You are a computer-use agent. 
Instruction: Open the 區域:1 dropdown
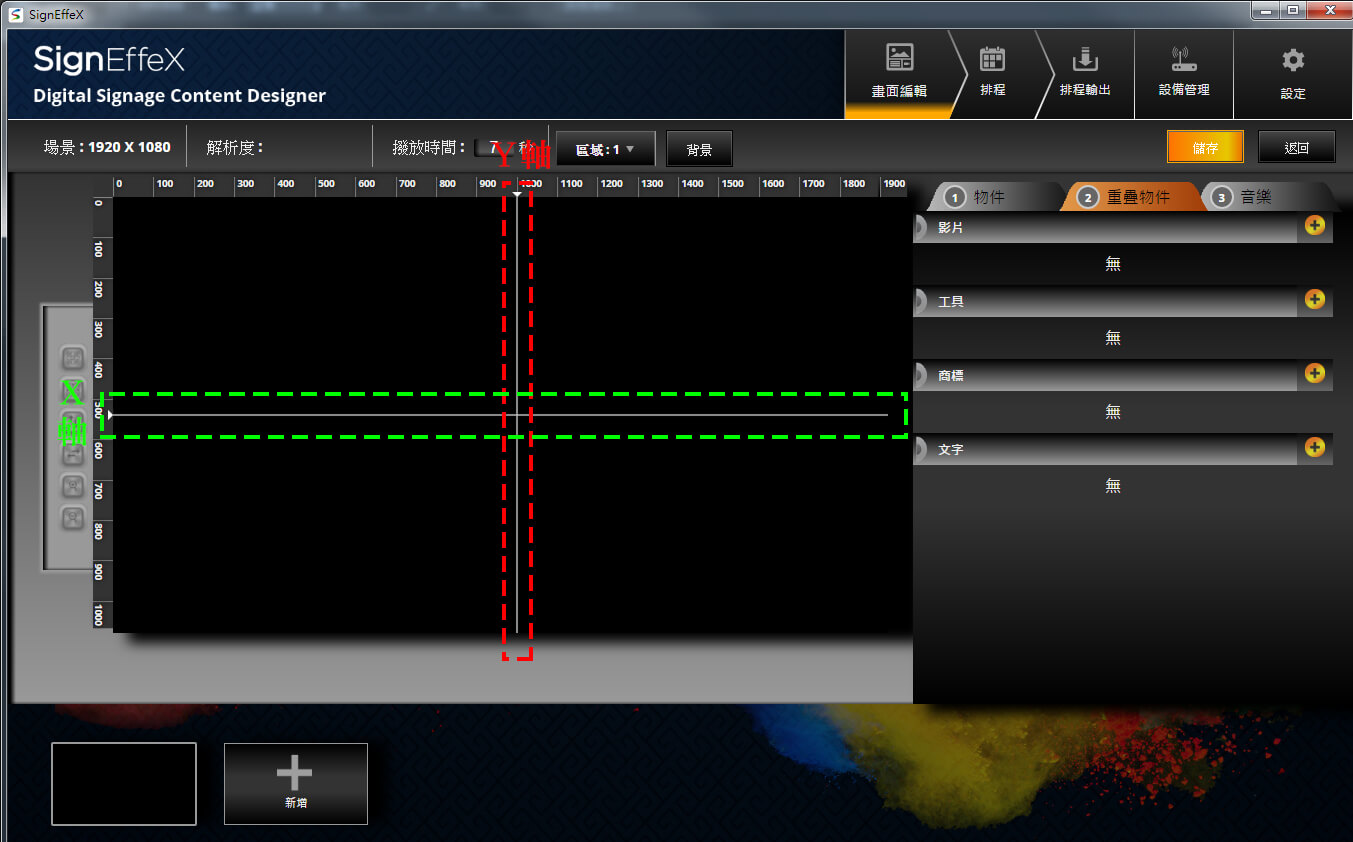[x=605, y=149]
